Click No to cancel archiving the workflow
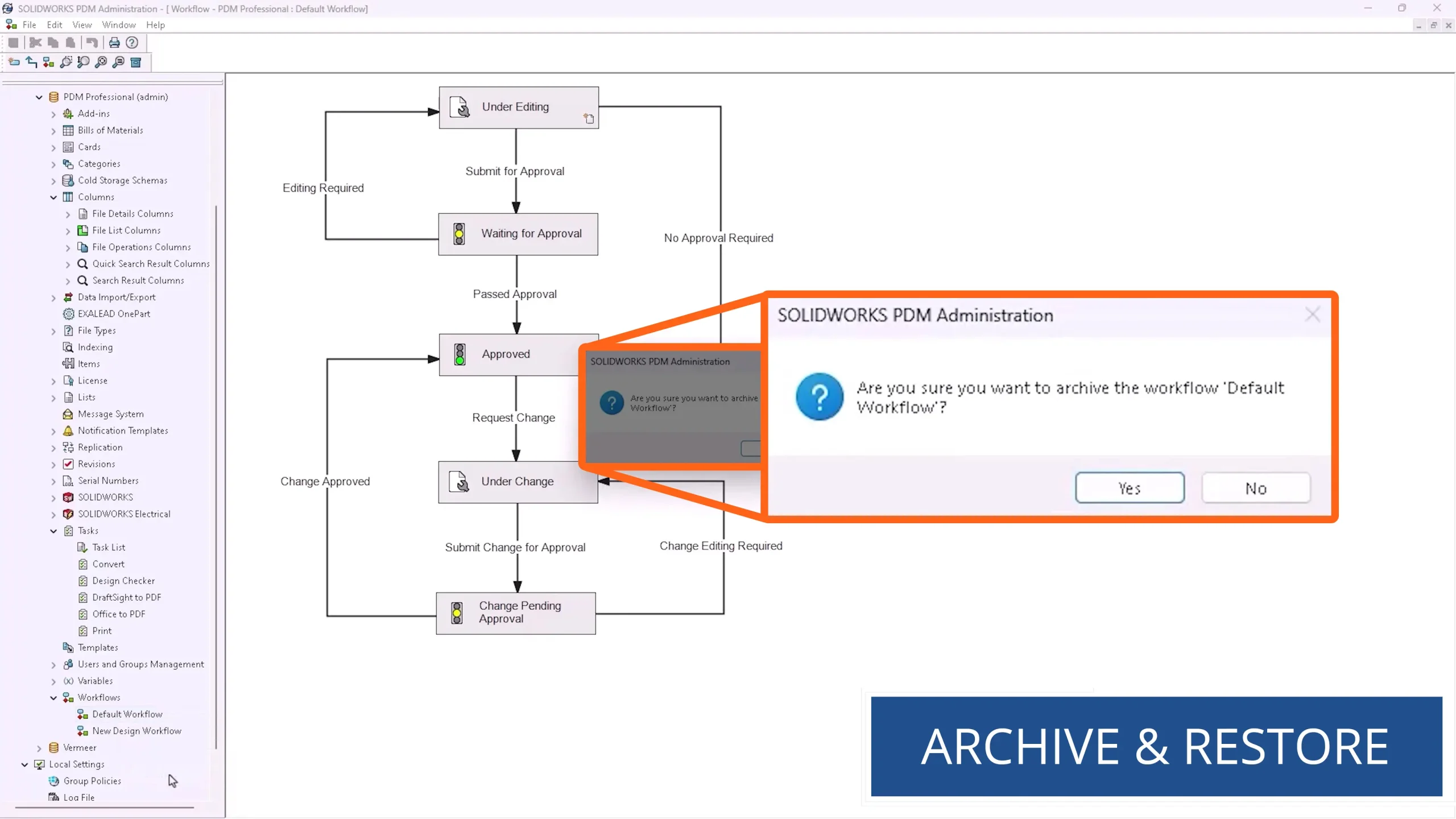Image resolution: width=1456 pixels, height=819 pixels. click(1256, 487)
